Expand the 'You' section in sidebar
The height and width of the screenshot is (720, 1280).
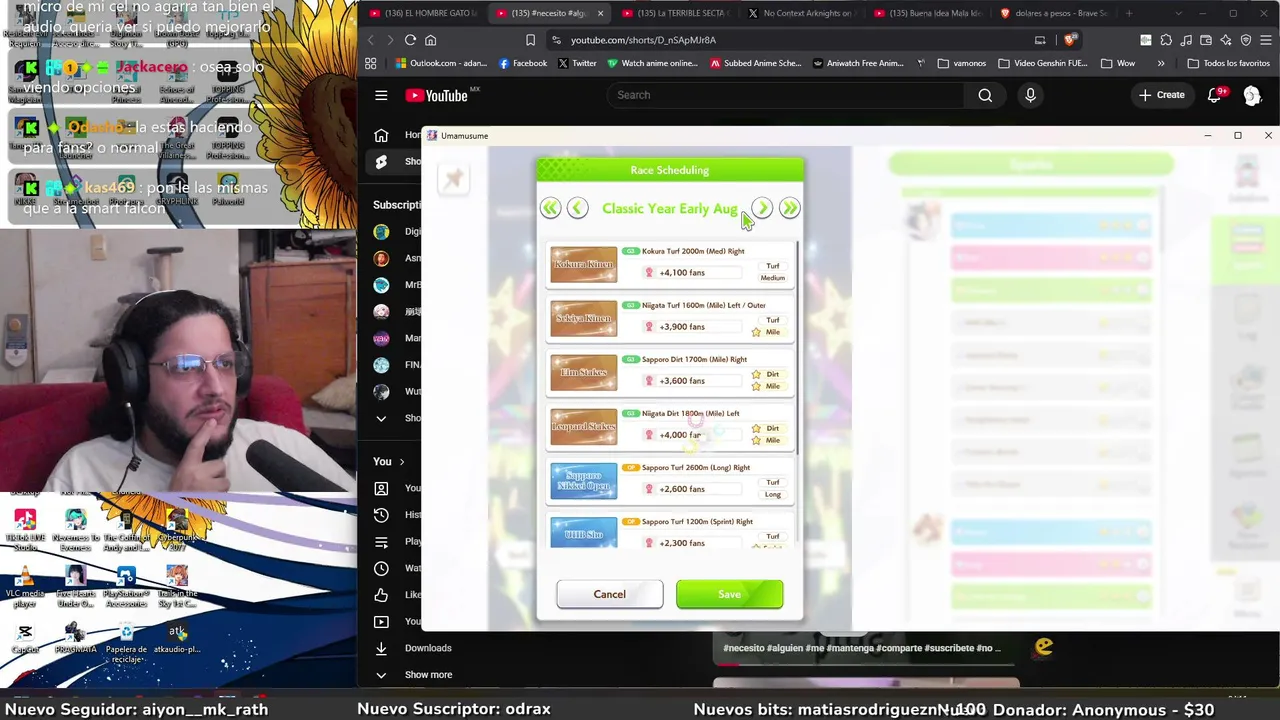[x=388, y=461]
